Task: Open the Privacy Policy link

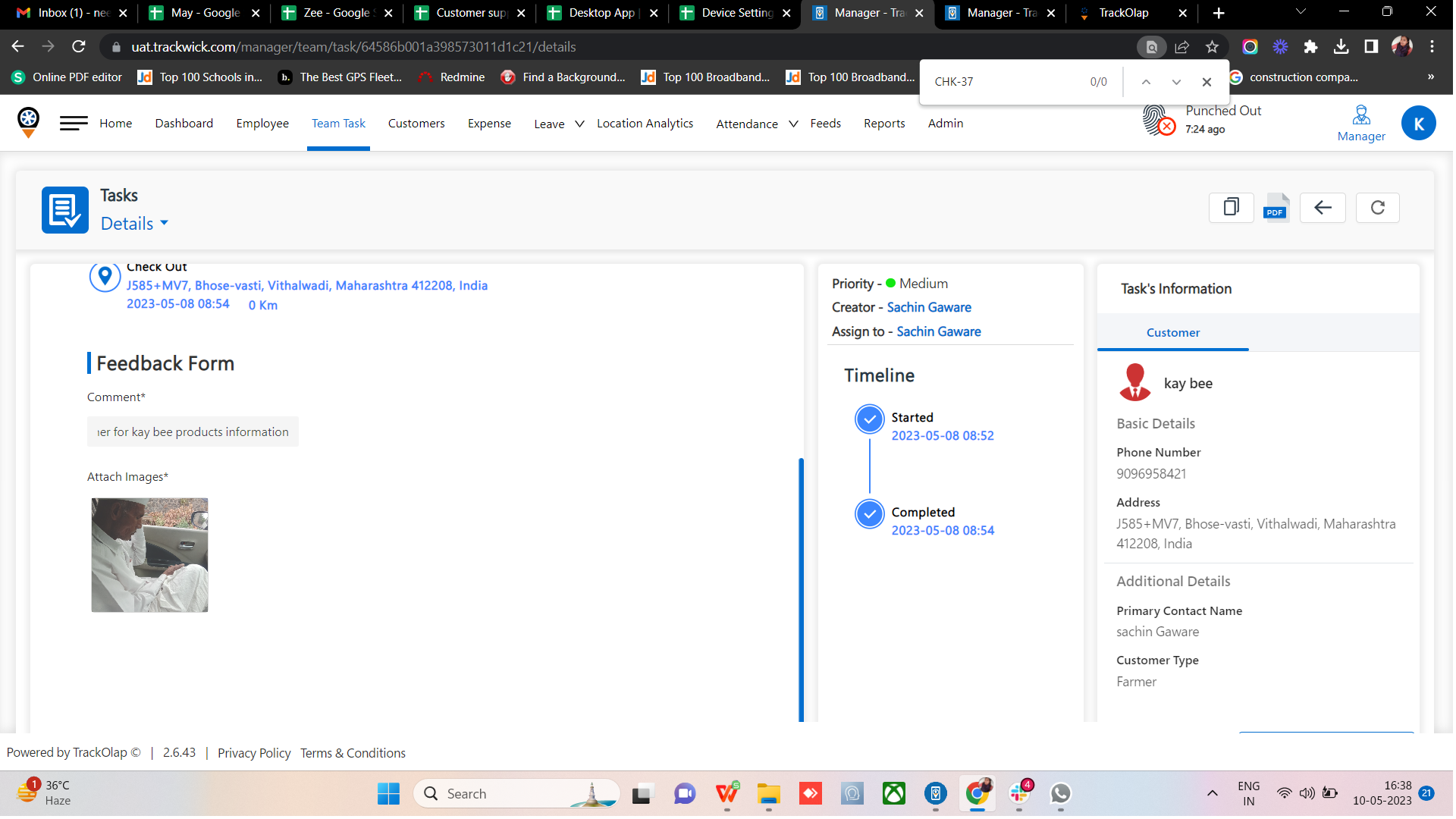Action: (x=254, y=752)
